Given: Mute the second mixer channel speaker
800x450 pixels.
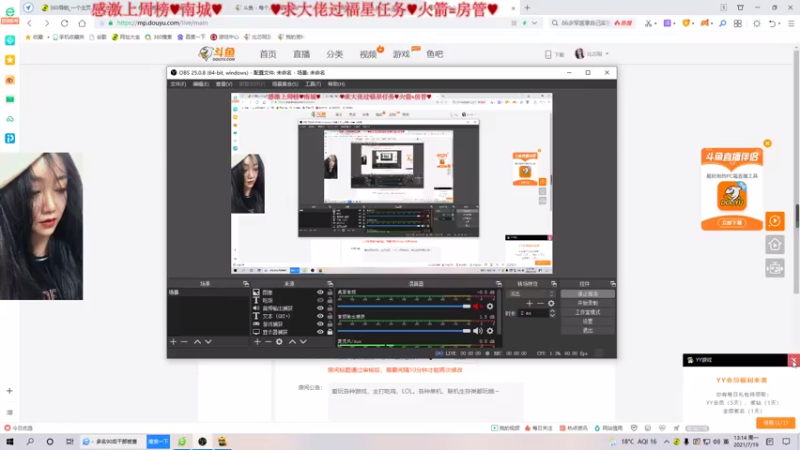Looking at the screenshot, I should 477,331.
